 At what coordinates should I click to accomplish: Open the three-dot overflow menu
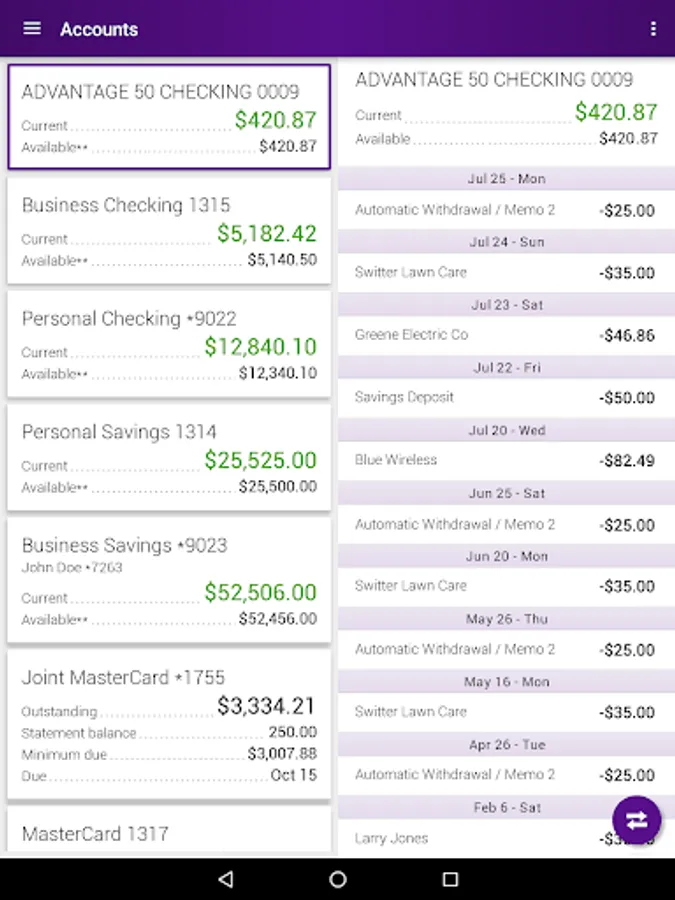(653, 29)
